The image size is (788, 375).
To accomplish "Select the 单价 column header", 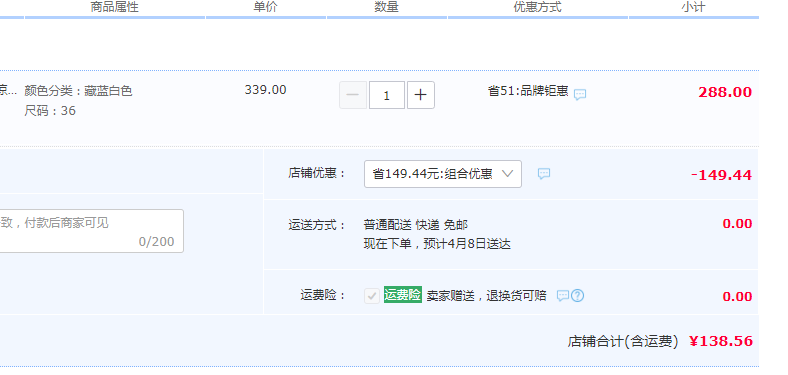I will click(265, 7).
